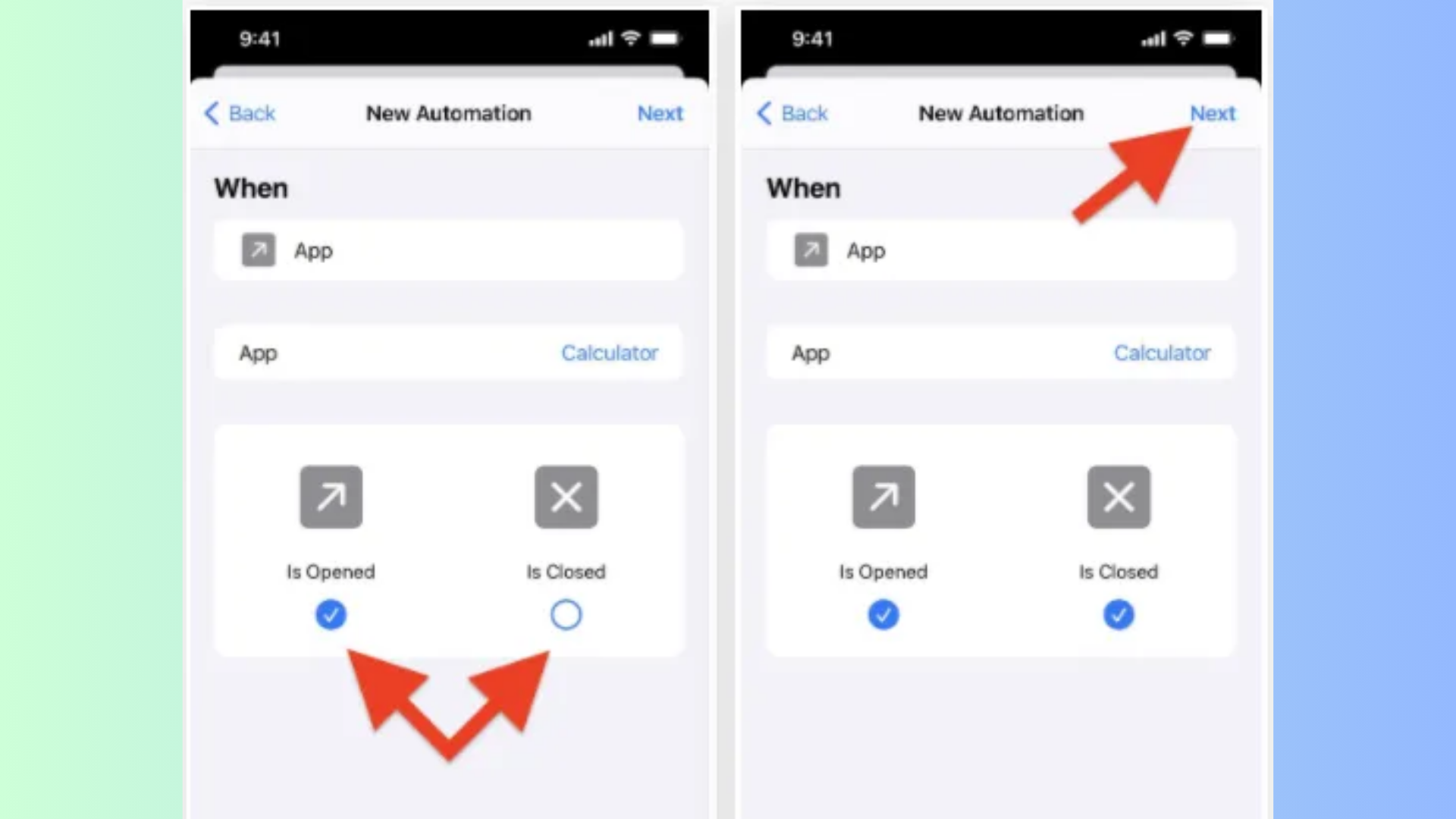
Task: Click the 'Is Opened' arrow icon left screen
Action: (x=331, y=497)
